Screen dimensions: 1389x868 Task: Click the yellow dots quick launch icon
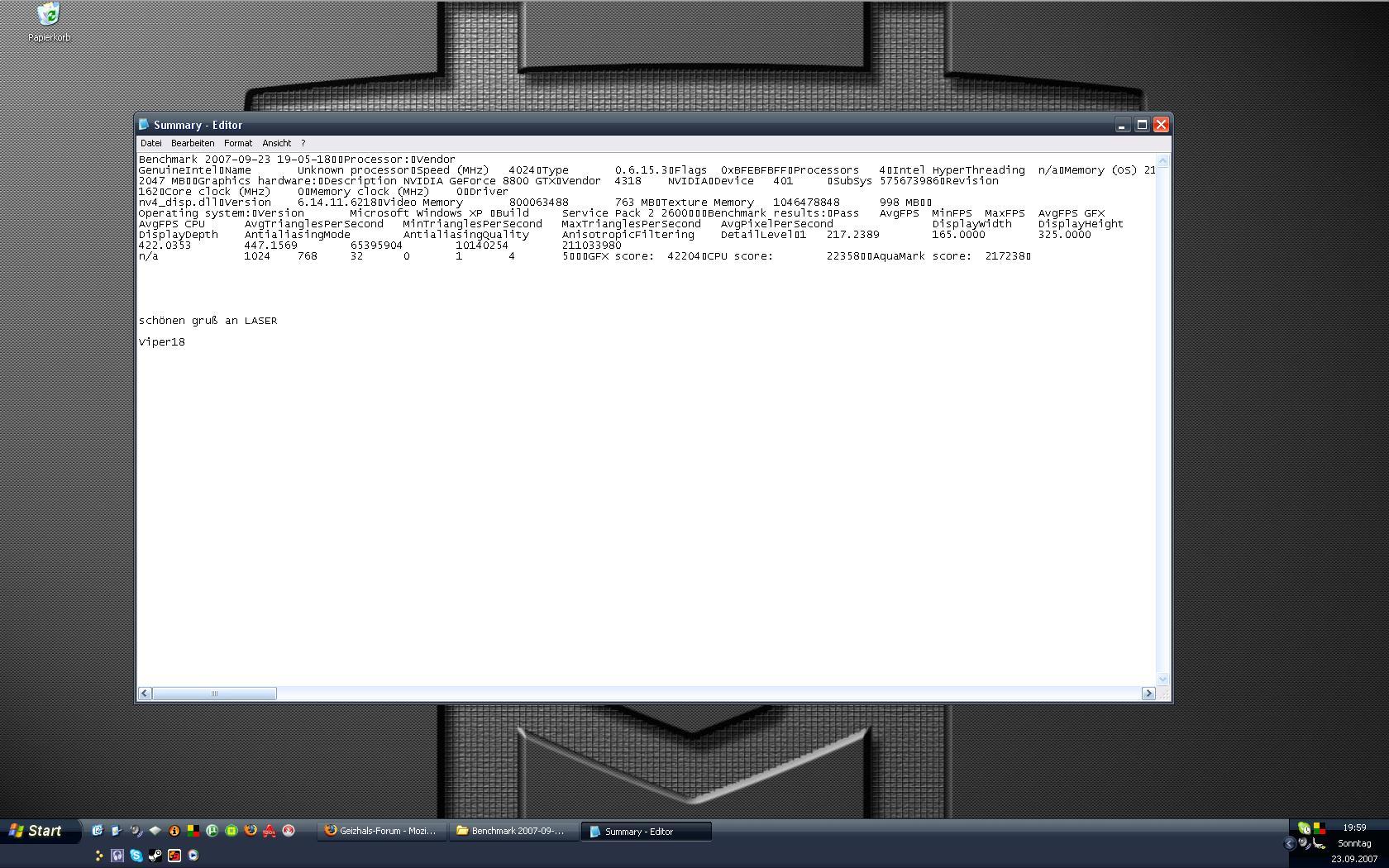99,856
